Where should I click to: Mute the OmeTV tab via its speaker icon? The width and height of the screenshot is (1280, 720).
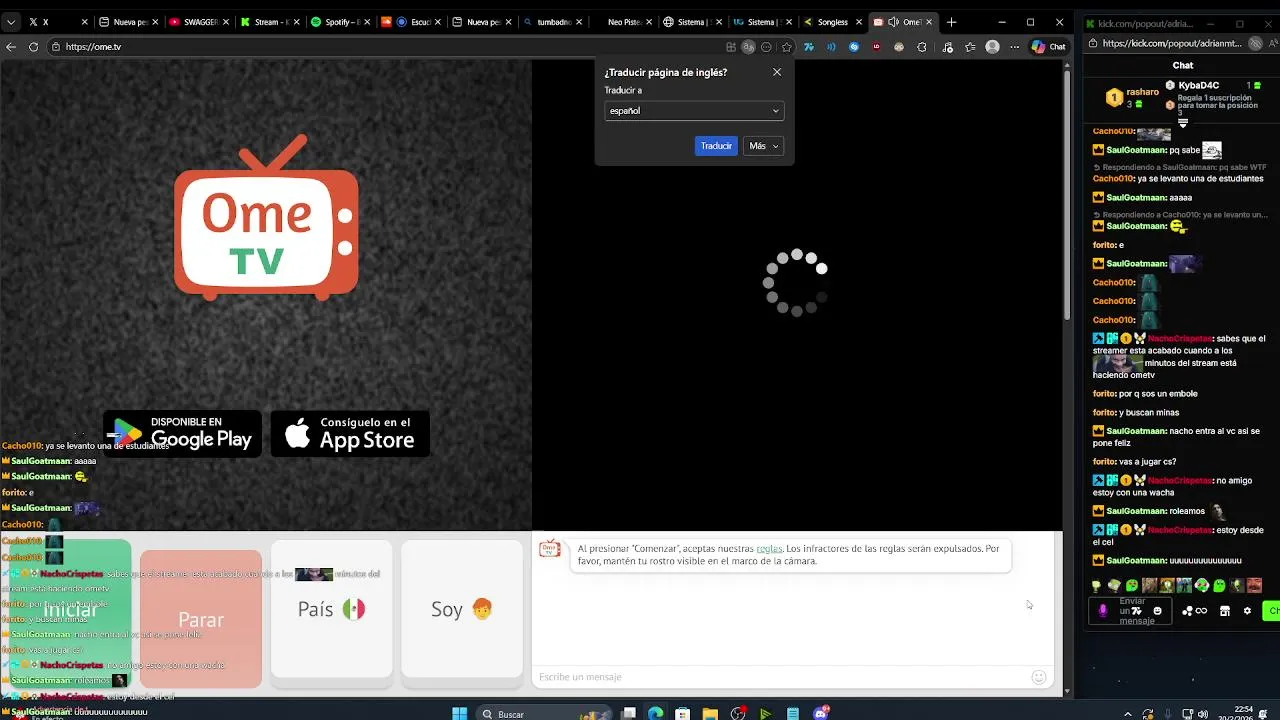(x=892, y=22)
